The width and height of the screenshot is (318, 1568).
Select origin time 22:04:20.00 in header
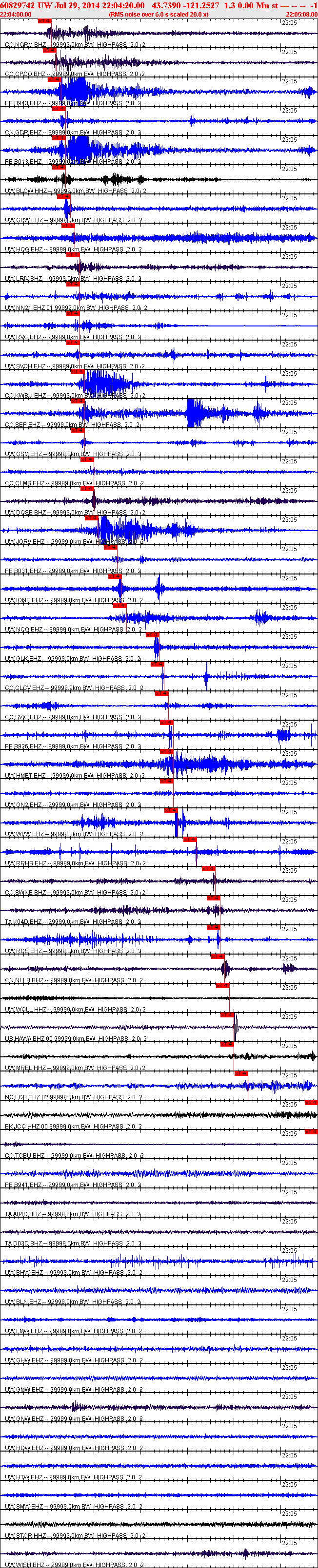124,5
